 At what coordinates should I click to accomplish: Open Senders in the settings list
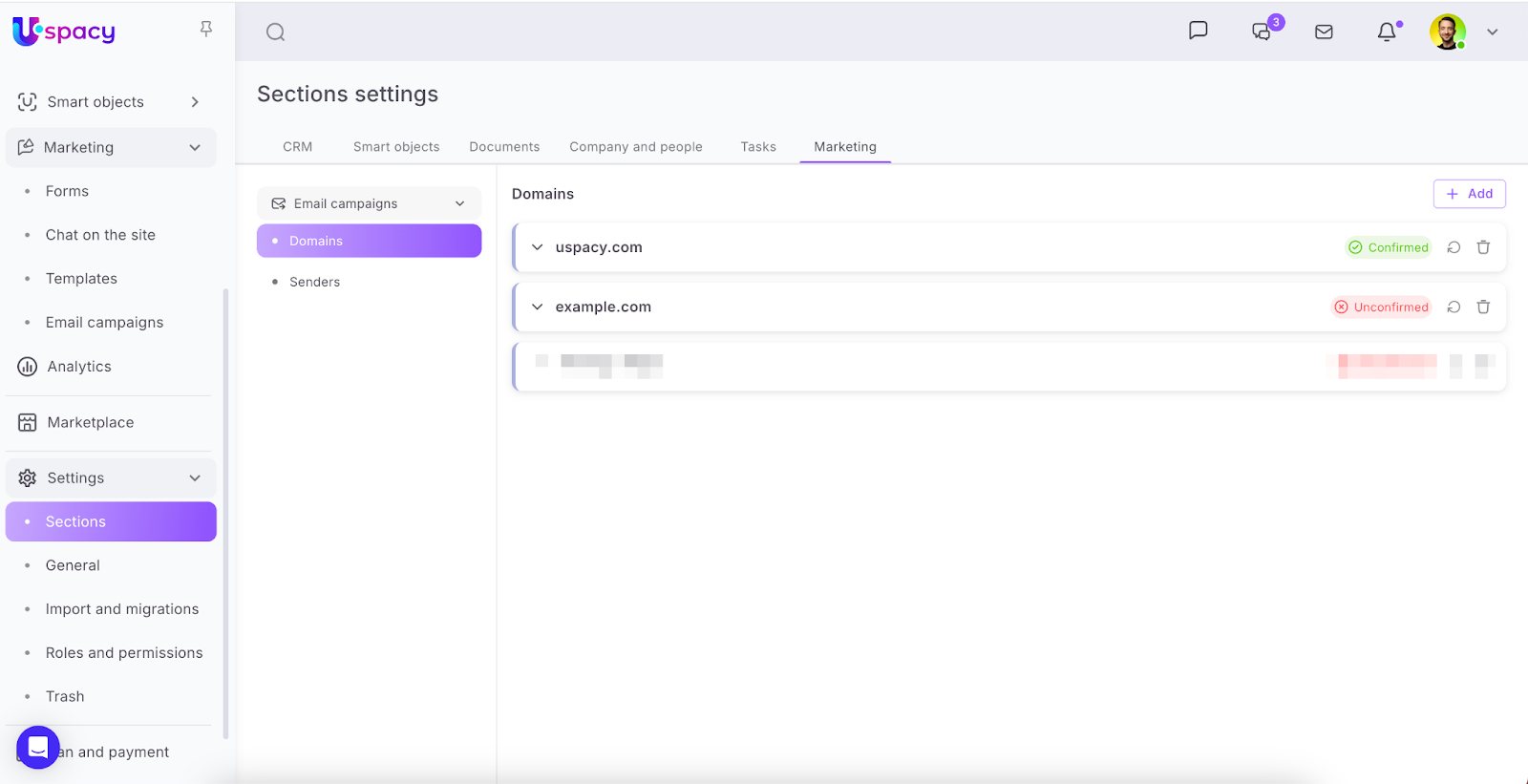click(x=314, y=283)
